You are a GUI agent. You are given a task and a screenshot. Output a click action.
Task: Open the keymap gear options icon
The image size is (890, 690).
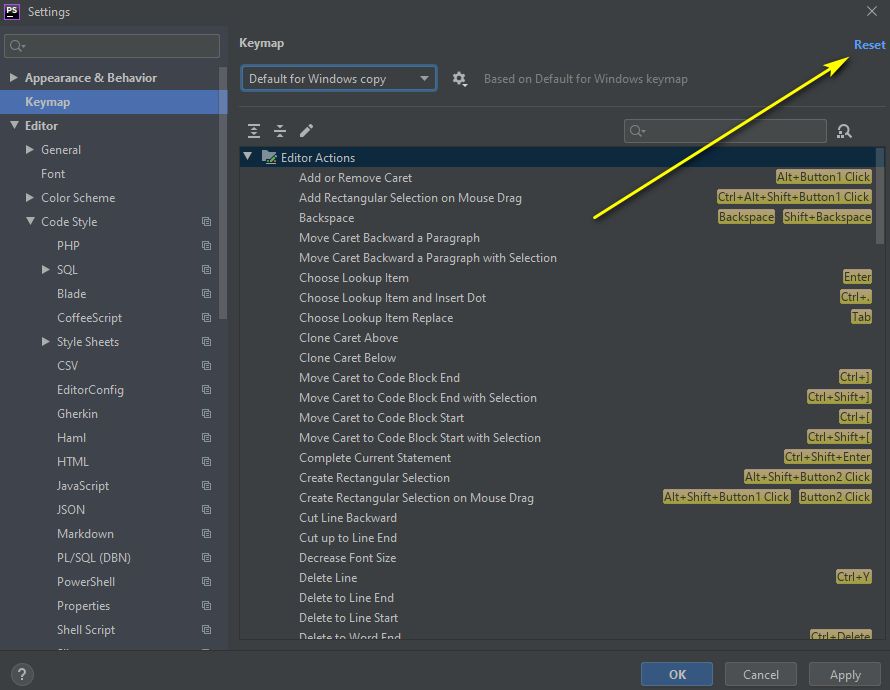coord(459,79)
